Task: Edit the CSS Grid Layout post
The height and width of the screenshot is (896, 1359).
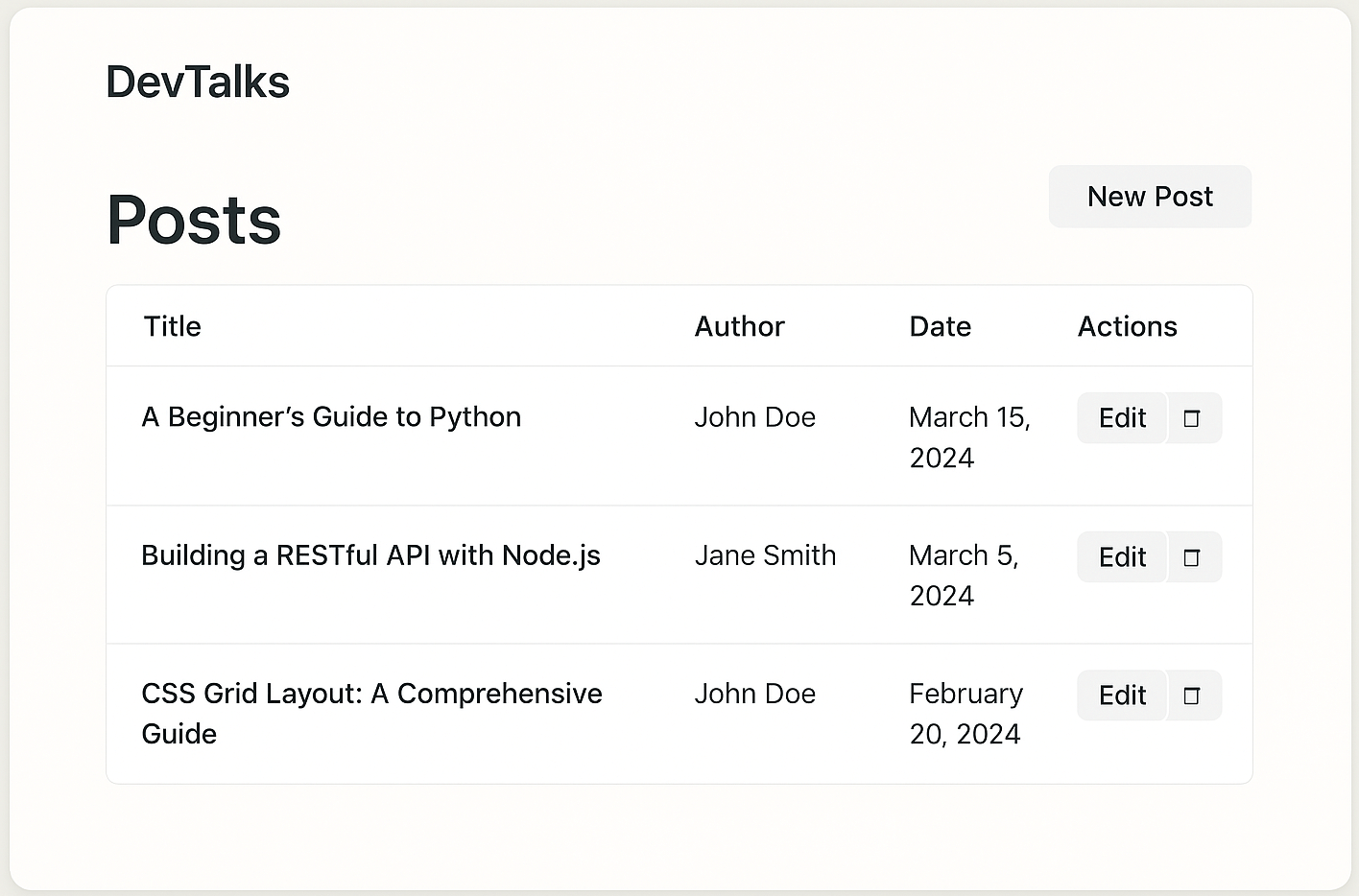Action: click(x=1121, y=696)
